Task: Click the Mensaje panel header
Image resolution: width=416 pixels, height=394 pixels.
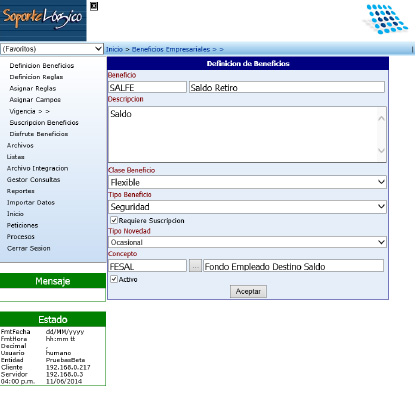Action: tap(53, 281)
